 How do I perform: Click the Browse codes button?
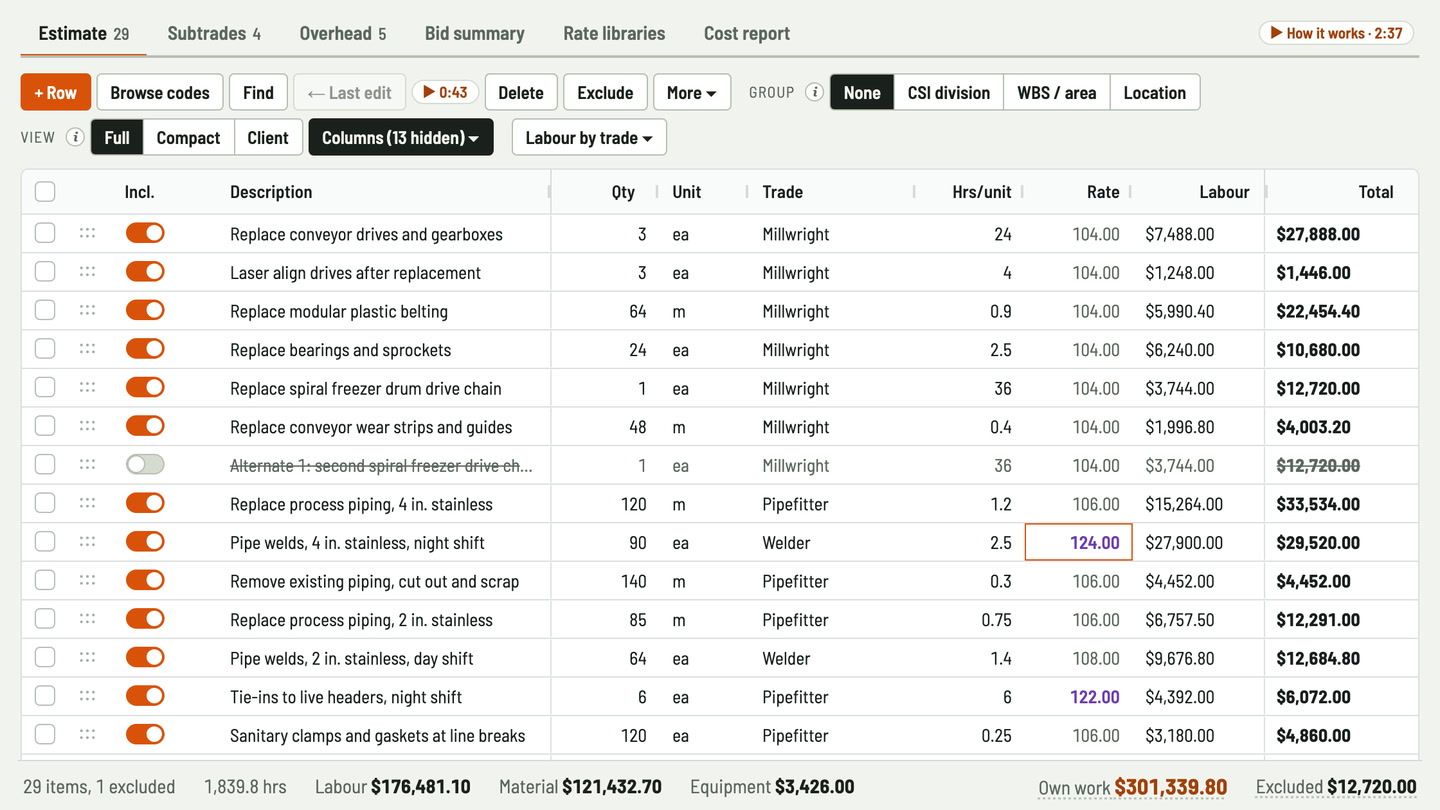click(160, 93)
